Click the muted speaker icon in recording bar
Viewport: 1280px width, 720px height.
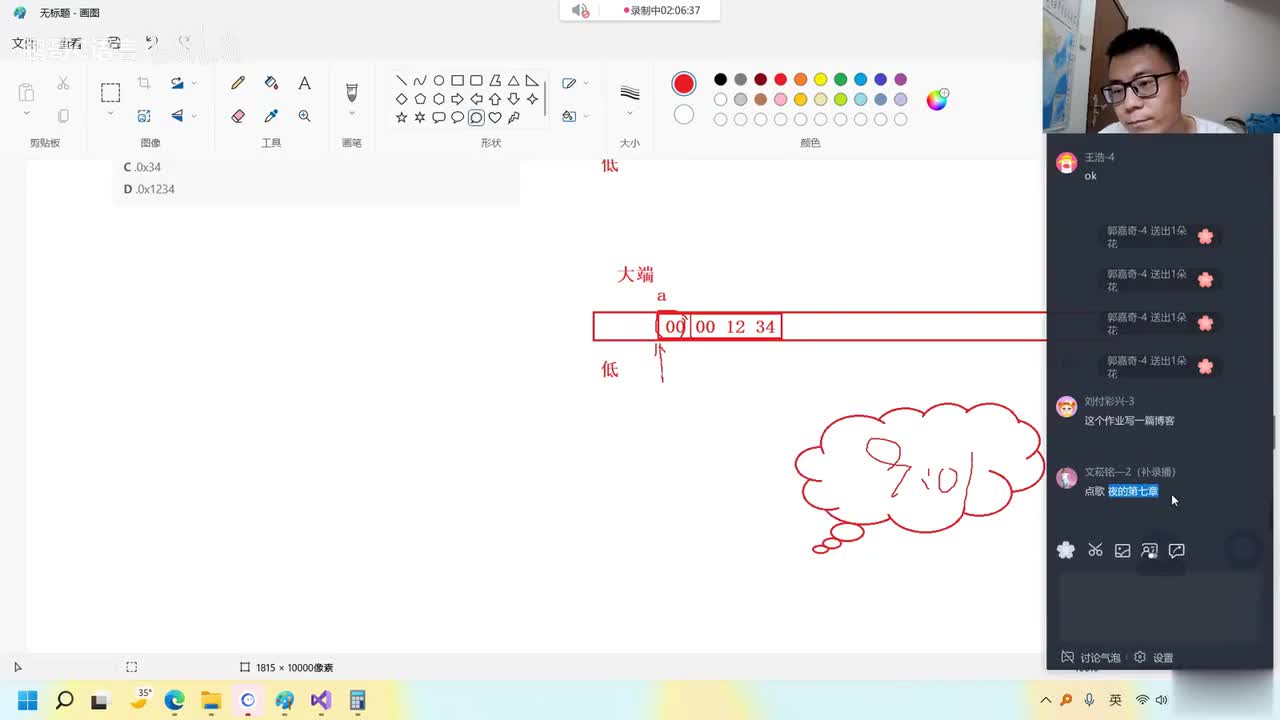tap(580, 10)
